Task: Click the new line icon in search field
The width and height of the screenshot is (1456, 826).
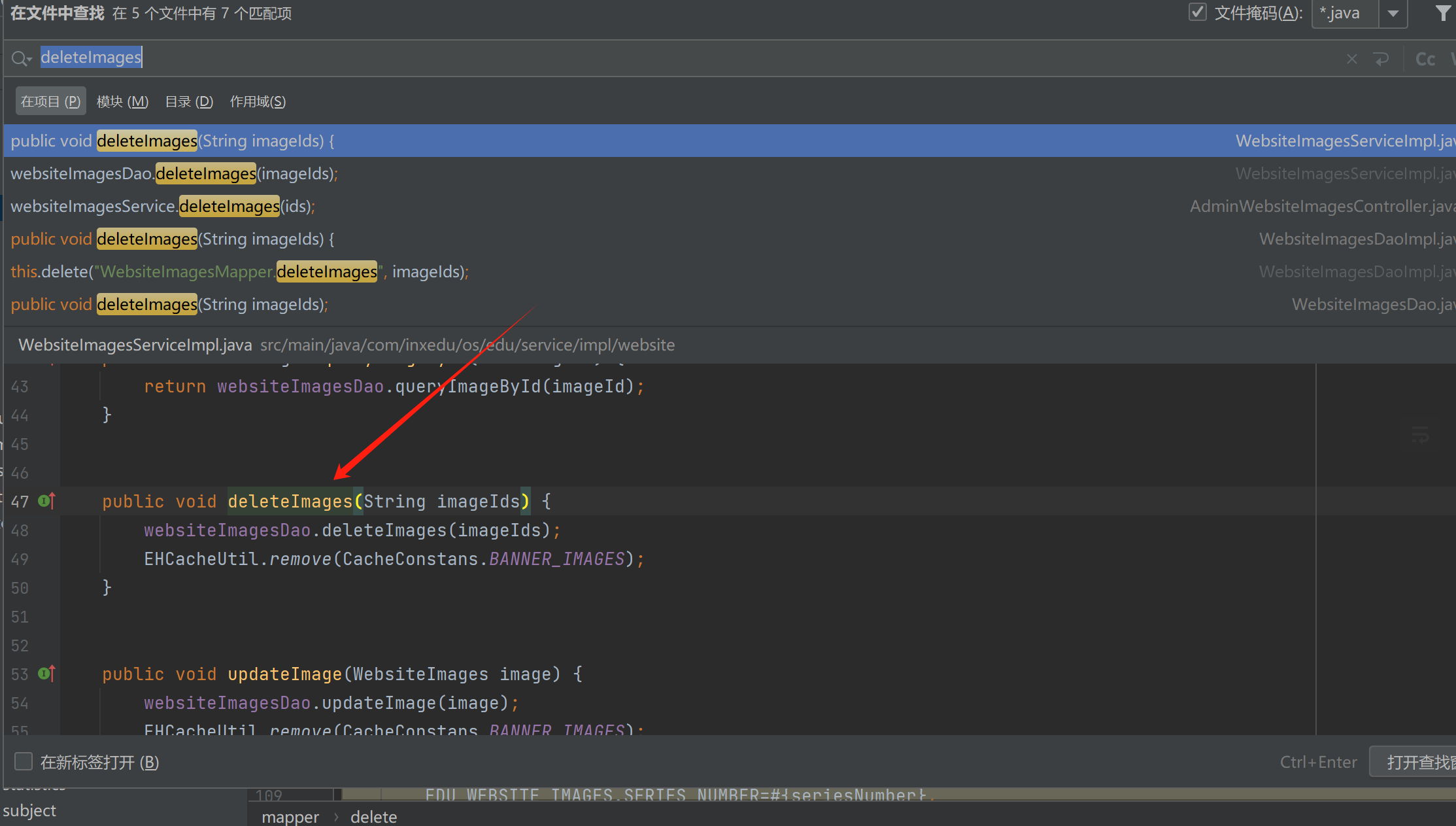Action: [x=1381, y=59]
